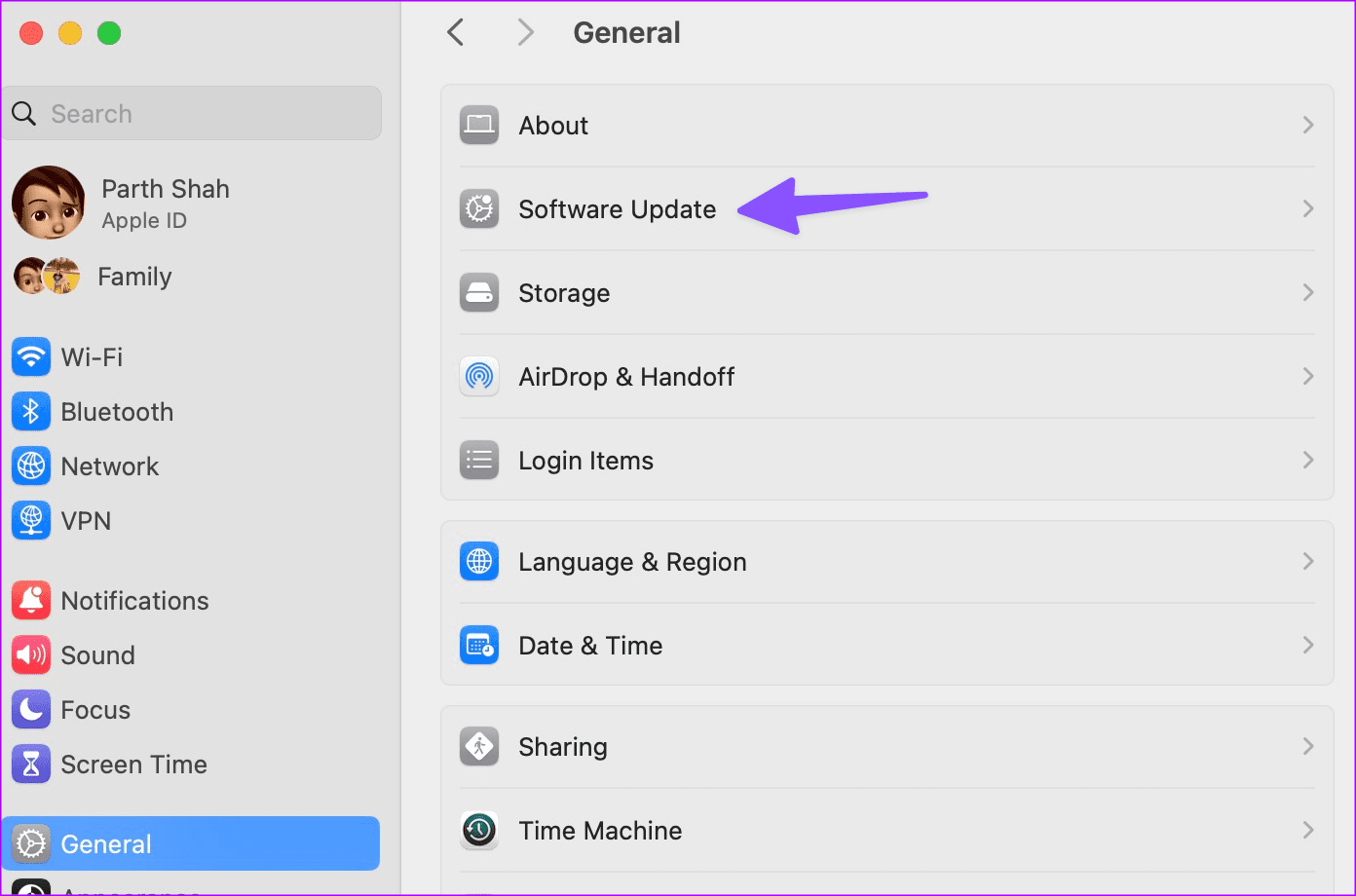Select the Bluetooth icon in sidebar
Screen dimensions: 1356x896
pyautogui.click(x=31, y=411)
